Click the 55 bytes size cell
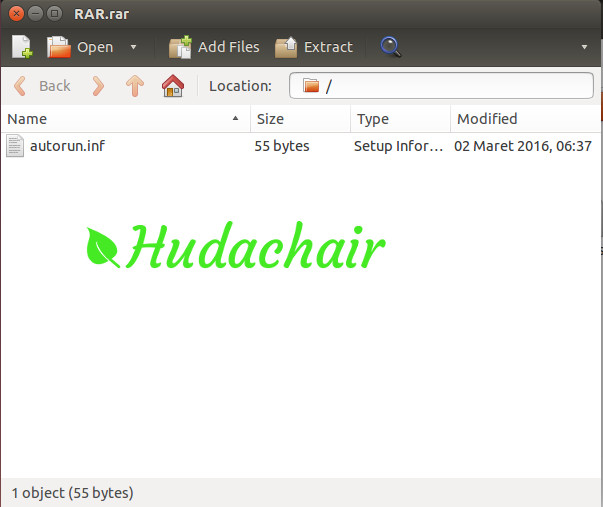The width and height of the screenshot is (603, 507). point(282,146)
